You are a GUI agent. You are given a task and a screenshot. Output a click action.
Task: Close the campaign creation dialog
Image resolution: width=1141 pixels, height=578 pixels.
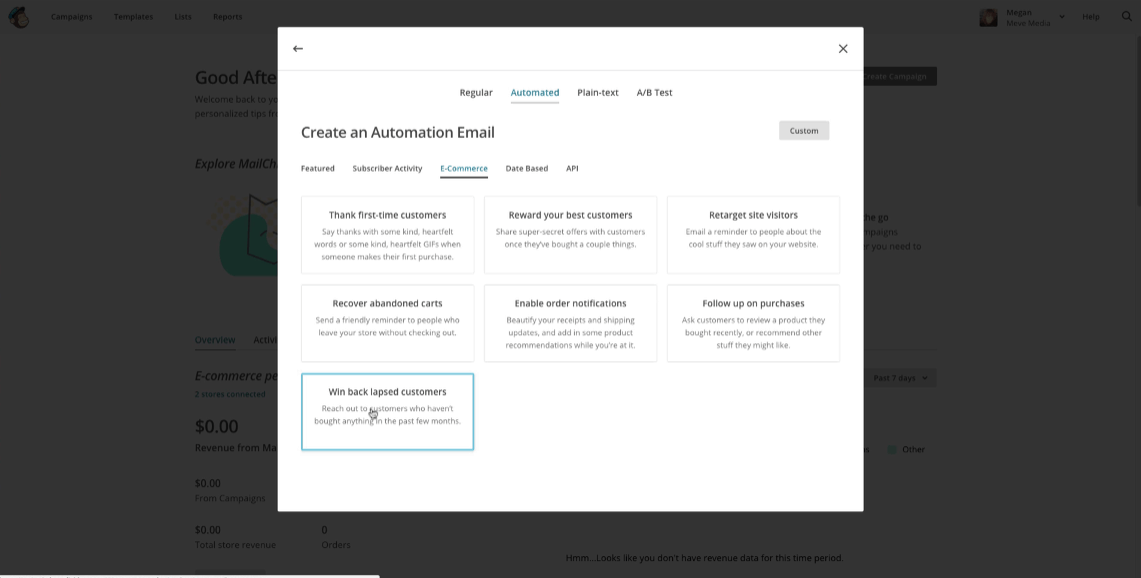pos(843,49)
